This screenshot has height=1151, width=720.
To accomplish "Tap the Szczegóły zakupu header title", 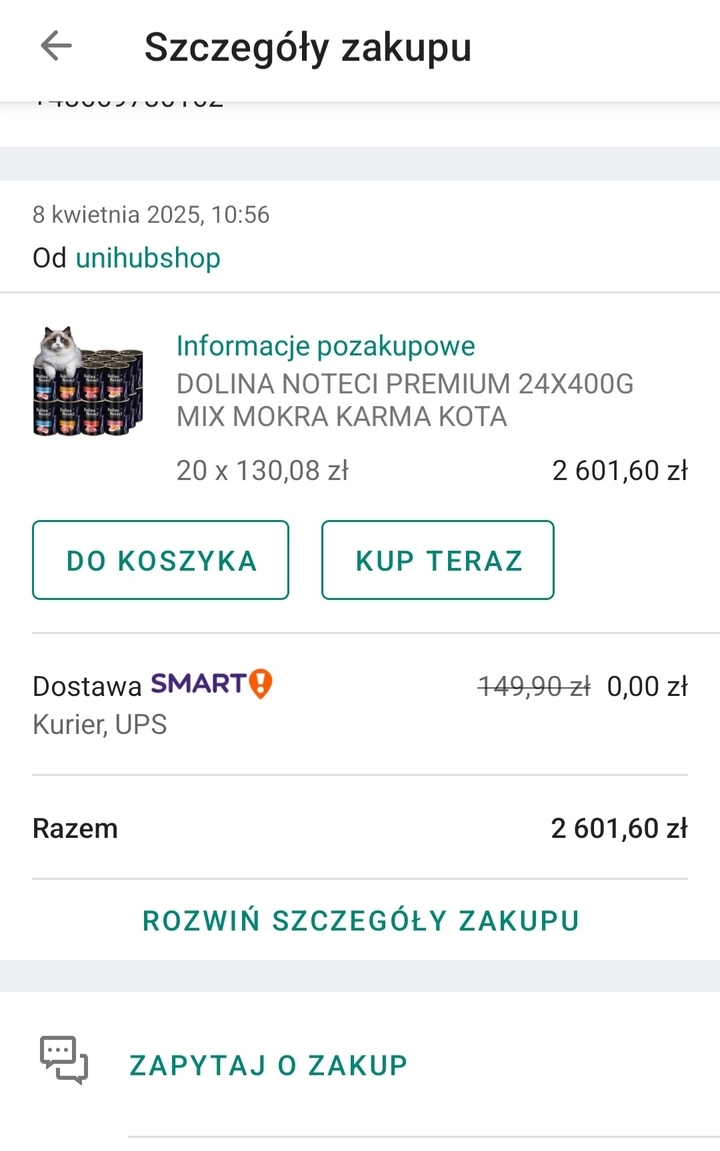I will click(x=308, y=48).
